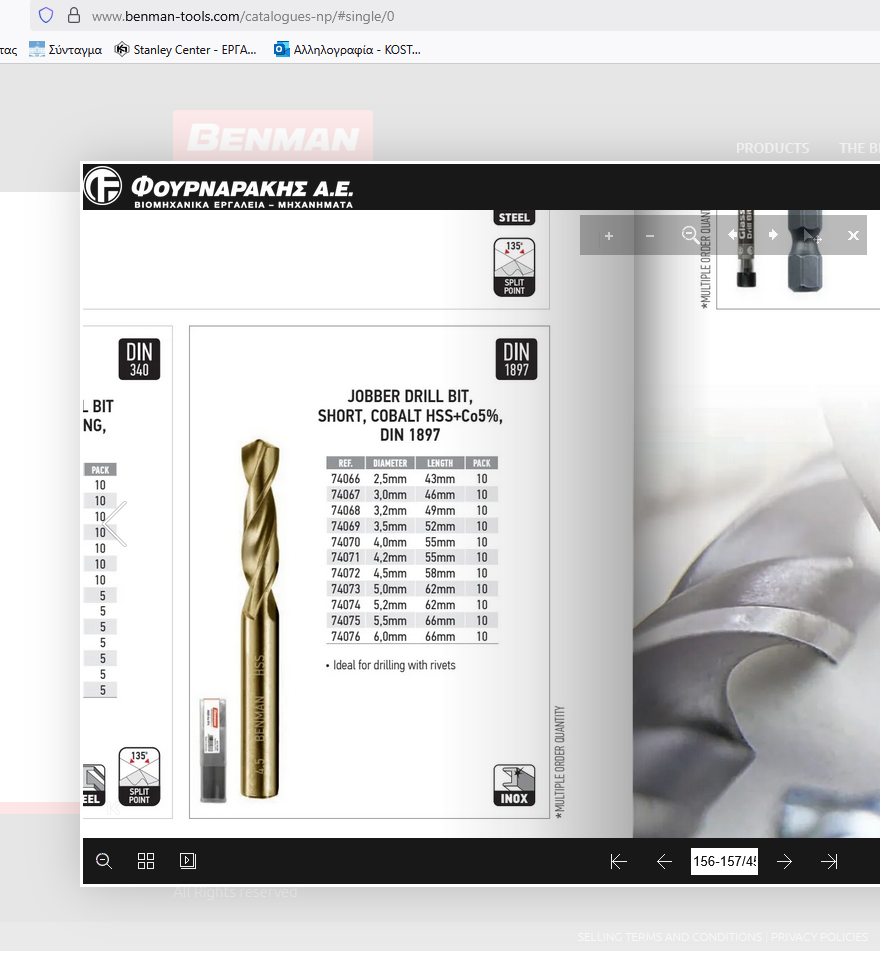Click the magnifier reset-zoom icon in floating toolbar
The image size is (880, 956).
(690, 235)
